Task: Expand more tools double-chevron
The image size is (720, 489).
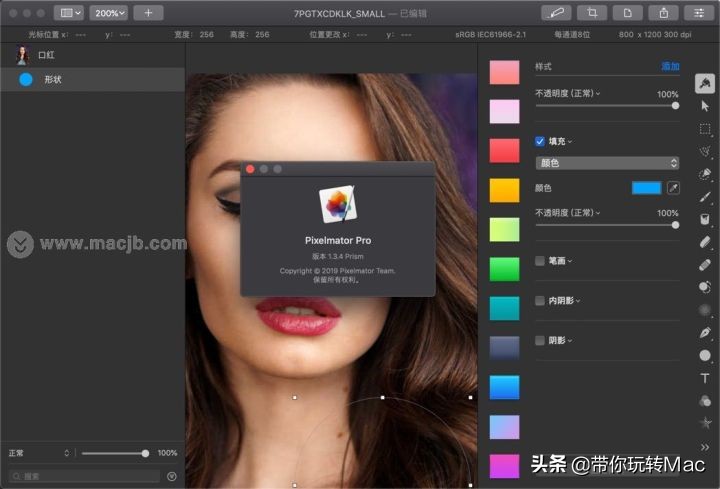Action: [x=705, y=447]
